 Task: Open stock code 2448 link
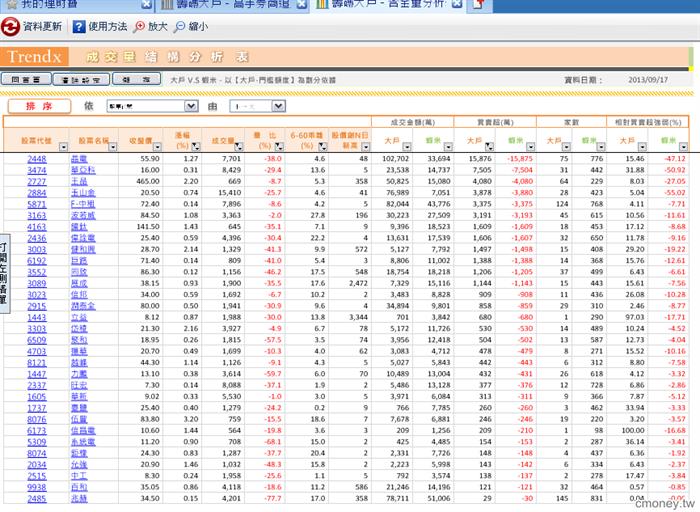(x=37, y=159)
